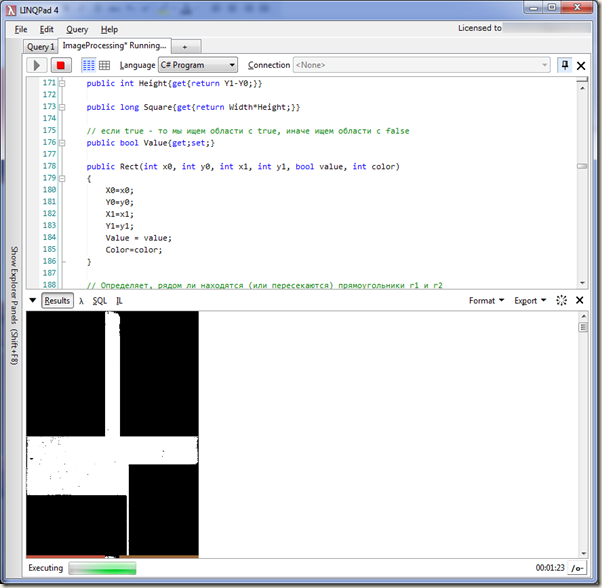Open the Query menu

(x=77, y=30)
